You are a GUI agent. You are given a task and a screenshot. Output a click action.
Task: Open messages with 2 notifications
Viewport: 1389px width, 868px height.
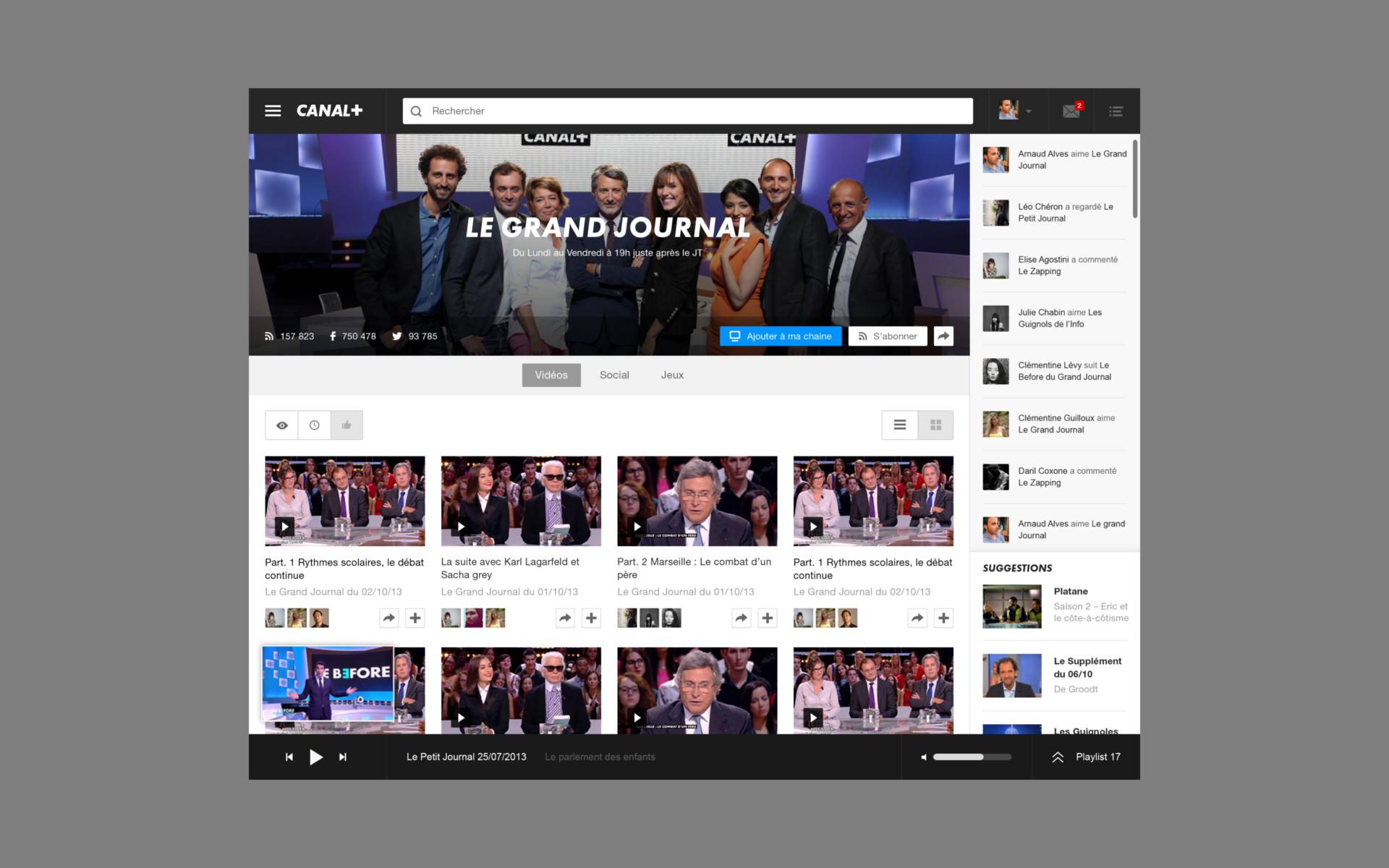pos(1071,111)
